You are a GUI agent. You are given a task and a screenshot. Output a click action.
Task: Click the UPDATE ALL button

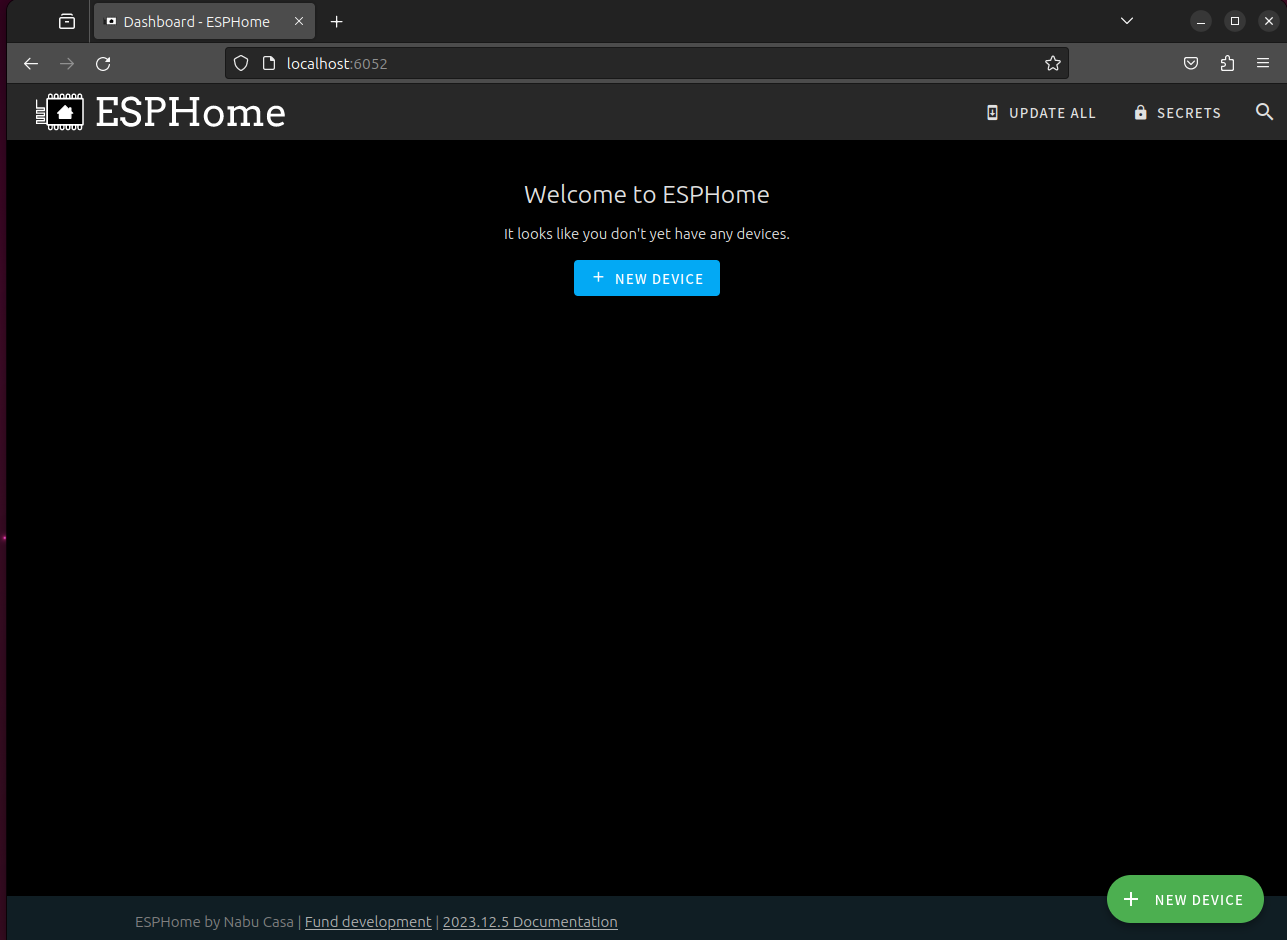[1041, 113]
